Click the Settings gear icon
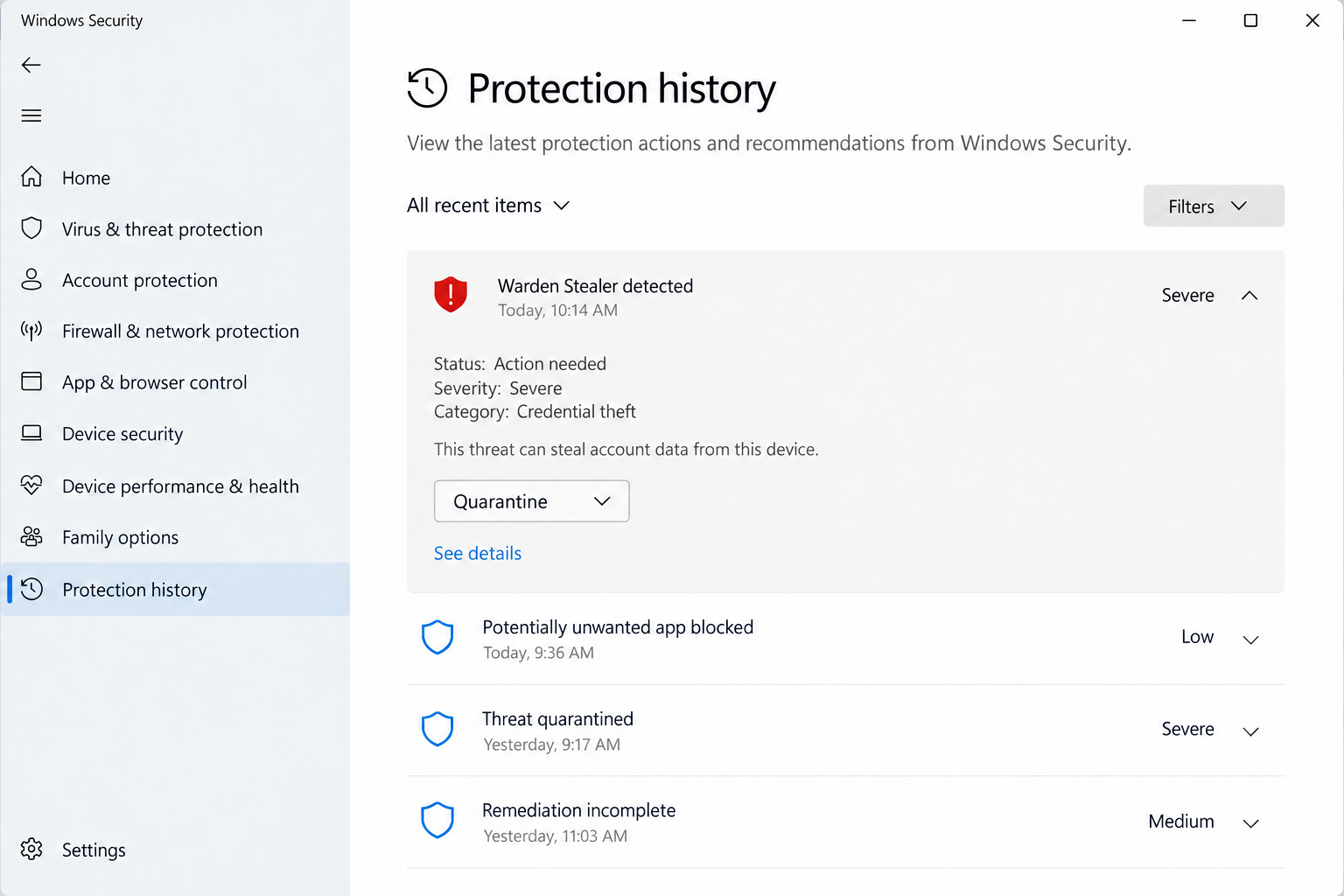The width and height of the screenshot is (1344, 896). [x=31, y=849]
